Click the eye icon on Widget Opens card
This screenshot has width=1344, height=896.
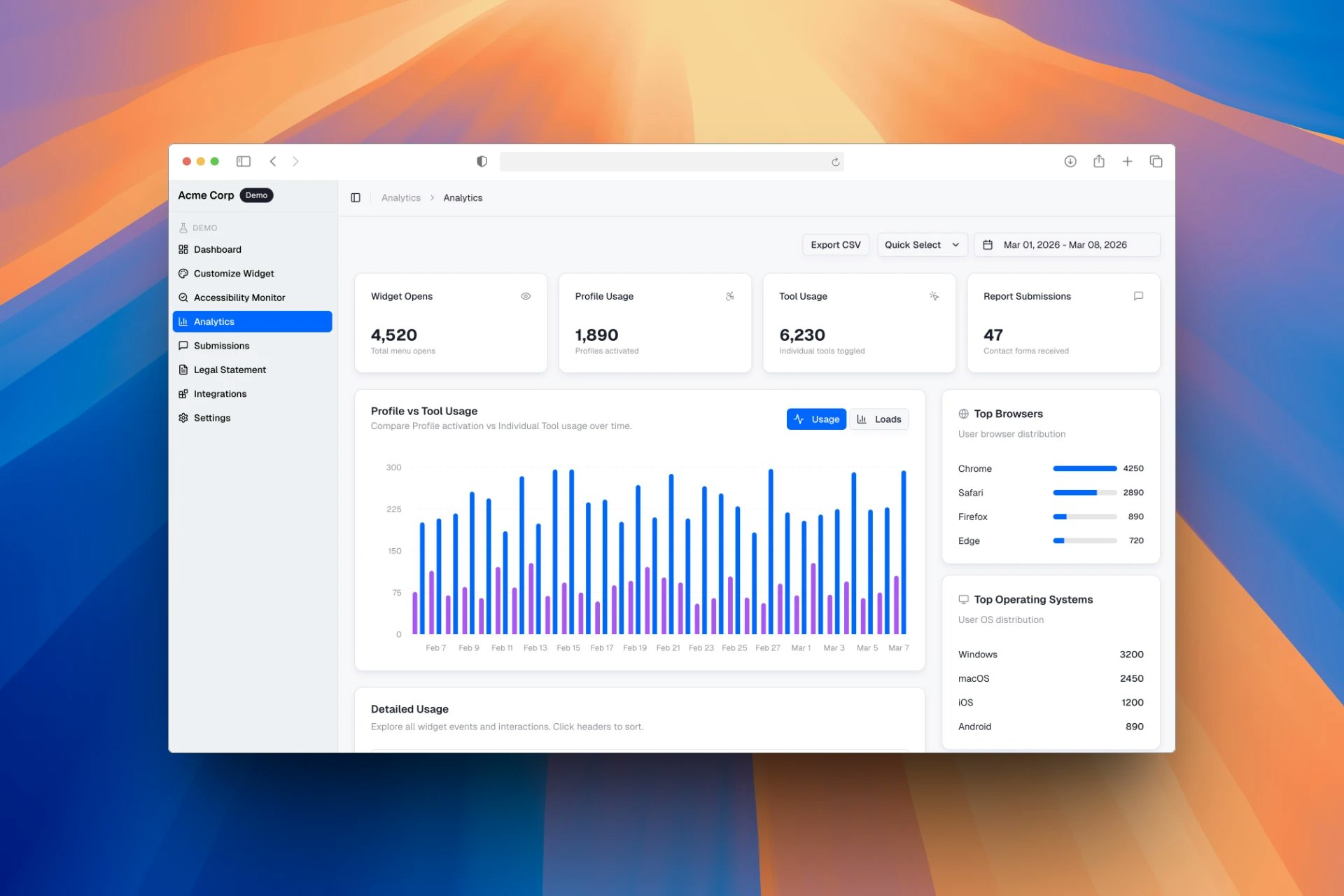coord(526,296)
